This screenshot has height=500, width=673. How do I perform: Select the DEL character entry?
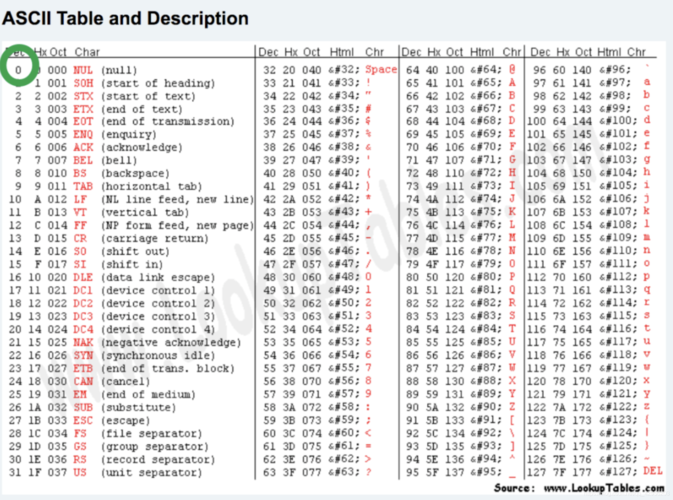point(652,471)
